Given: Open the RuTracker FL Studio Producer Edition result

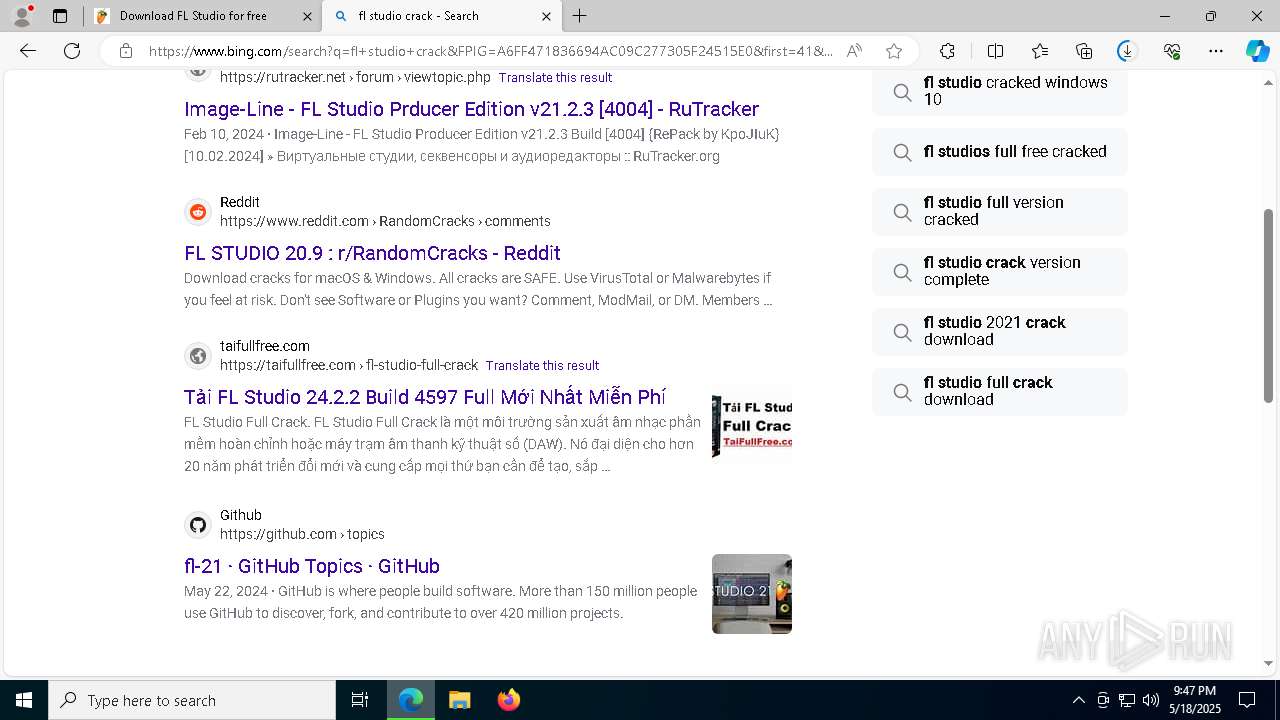Looking at the screenshot, I should [x=471, y=109].
